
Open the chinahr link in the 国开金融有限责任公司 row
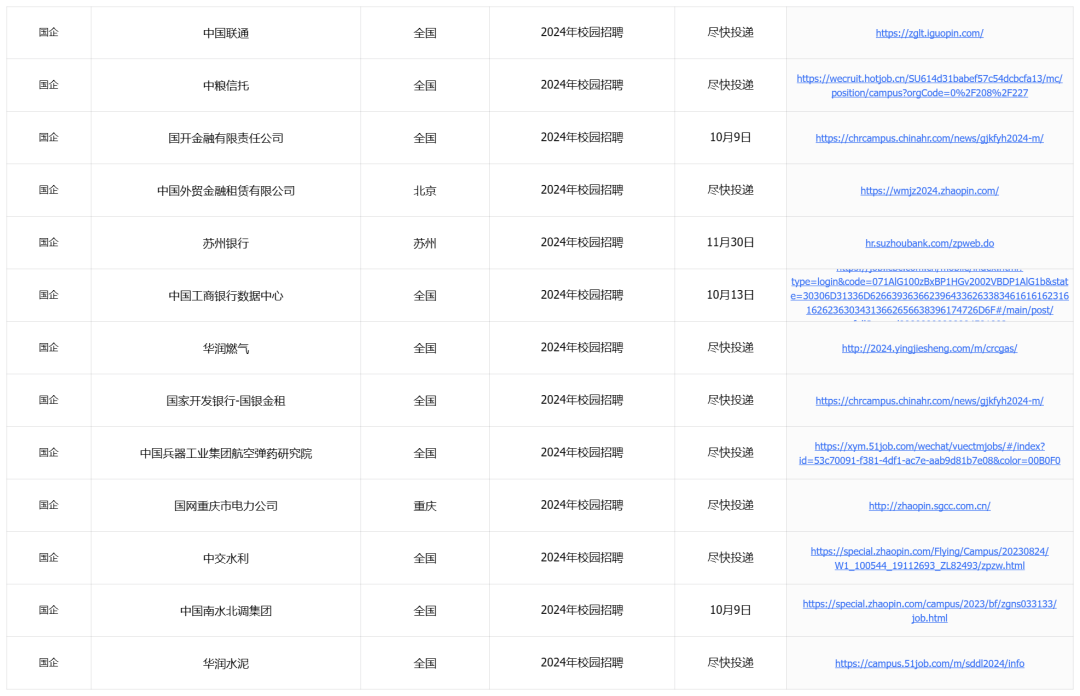929,138
